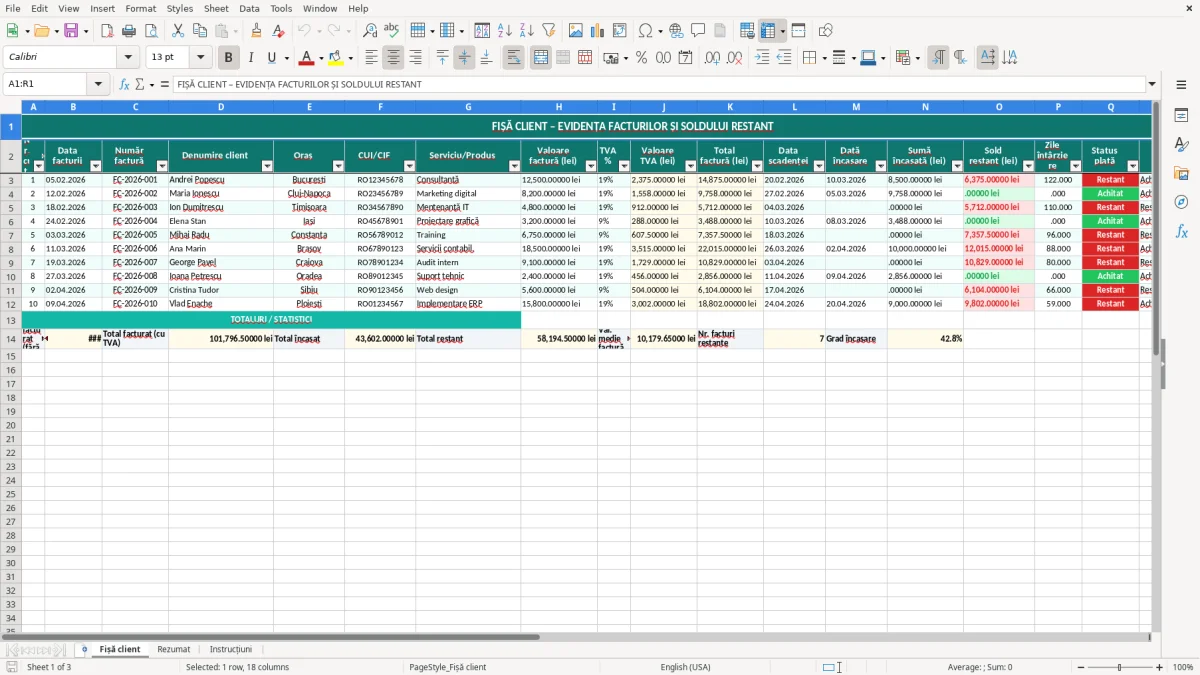Clear direct formatting
Screen dimensions: 1200x675
pyautogui.click(x=278, y=31)
